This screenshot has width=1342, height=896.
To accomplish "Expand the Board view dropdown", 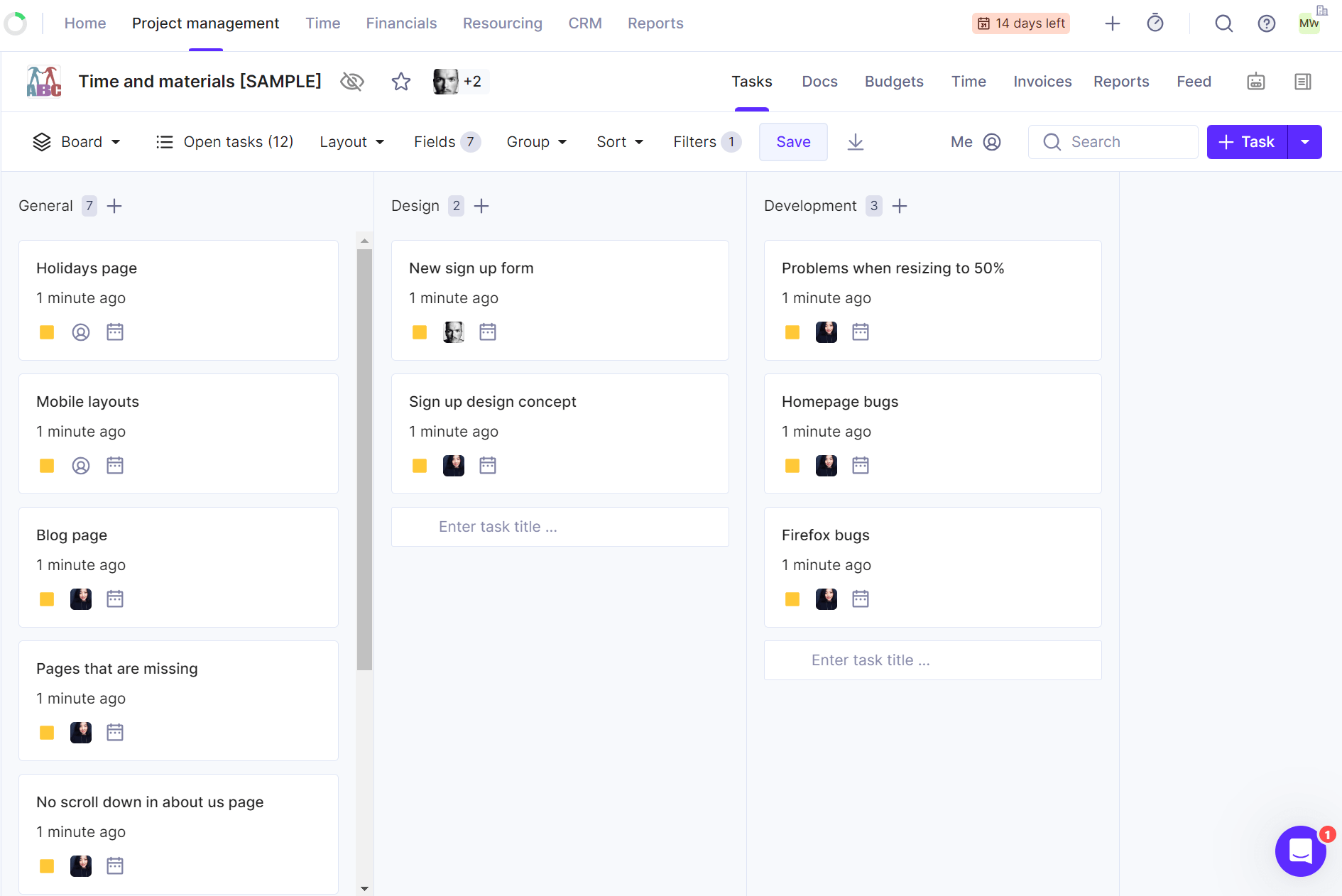I will (x=77, y=142).
